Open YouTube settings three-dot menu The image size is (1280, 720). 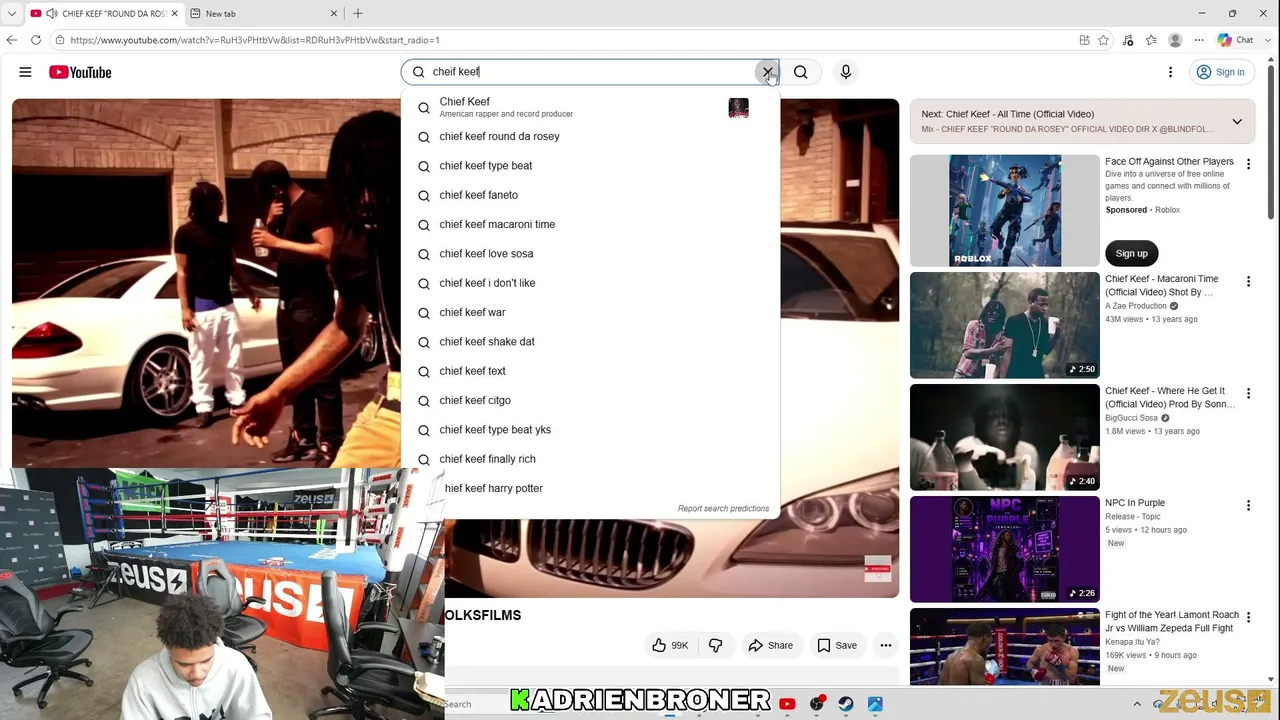tap(1170, 72)
